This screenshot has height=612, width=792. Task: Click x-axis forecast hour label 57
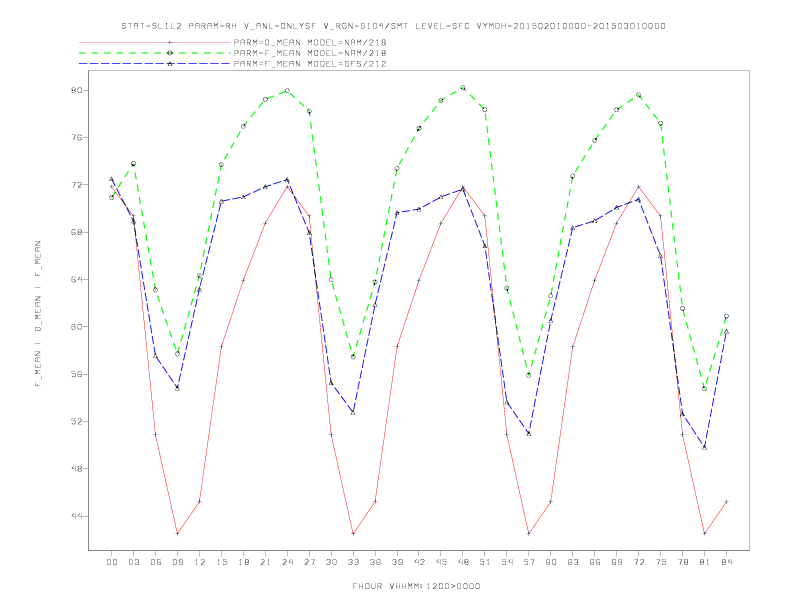[x=529, y=562]
